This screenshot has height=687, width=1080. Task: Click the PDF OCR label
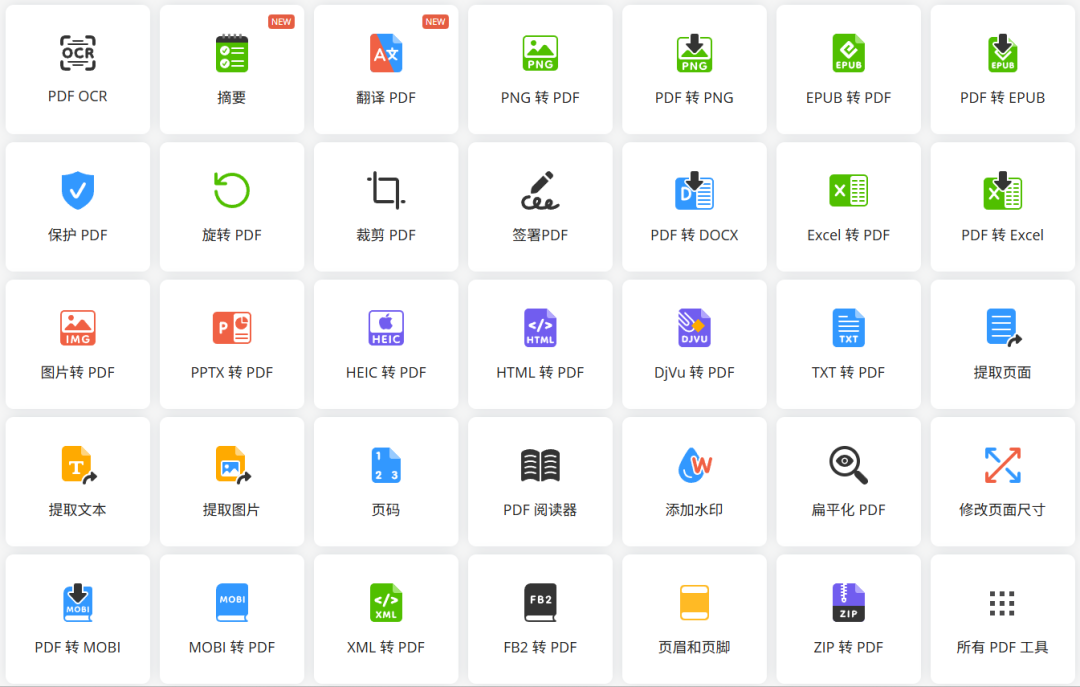(x=78, y=96)
